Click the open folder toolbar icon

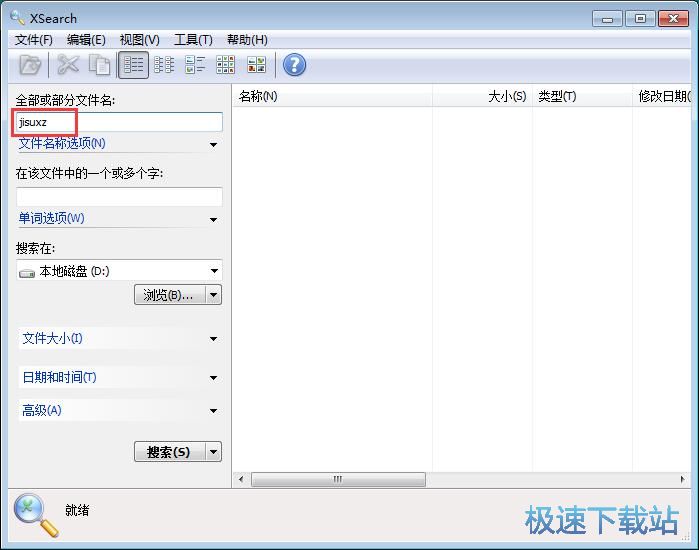coord(30,65)
